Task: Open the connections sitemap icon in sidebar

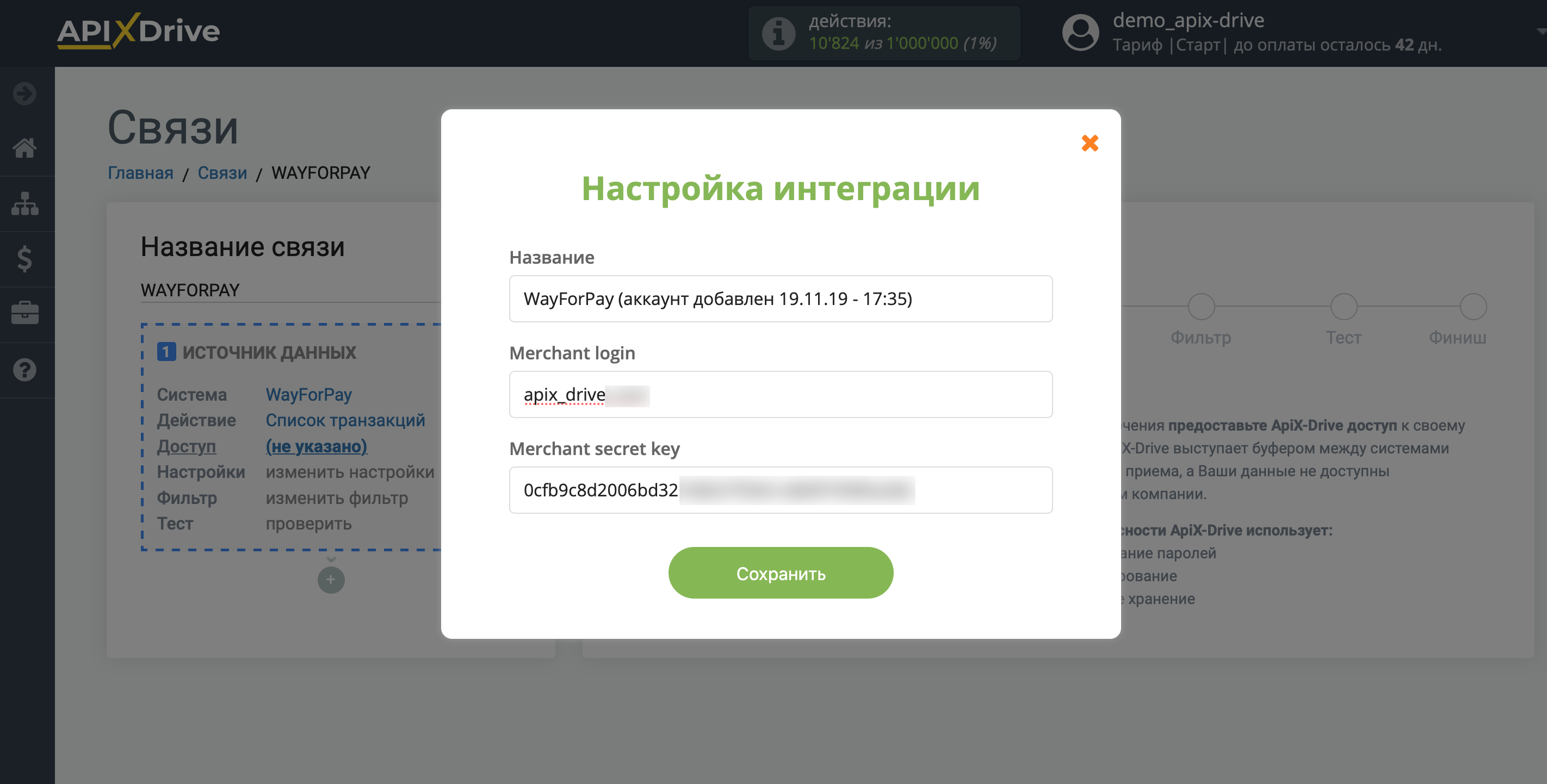Action: 24,203
